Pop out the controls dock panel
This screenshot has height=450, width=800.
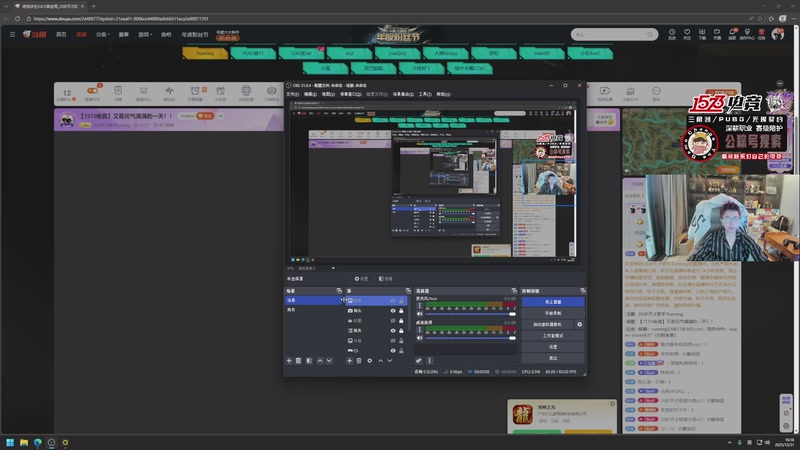[x=583, y=291]
